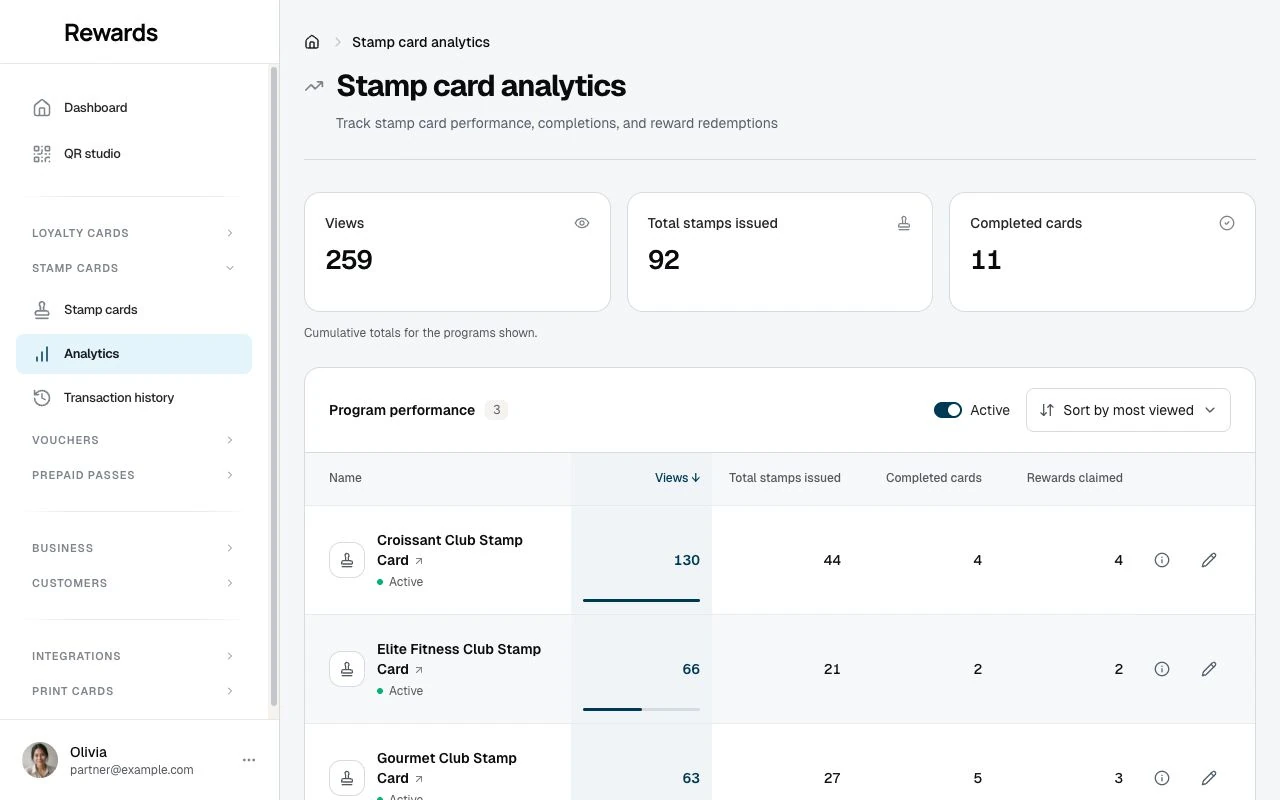Expand the Print Cards section
The image size is (1280, 800).
tap(134, 691)
